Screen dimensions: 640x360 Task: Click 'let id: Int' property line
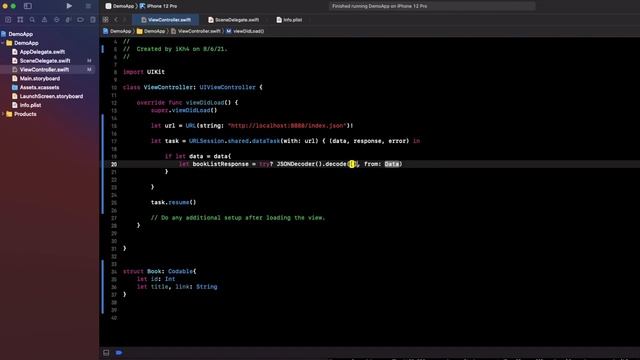(156, 279)
